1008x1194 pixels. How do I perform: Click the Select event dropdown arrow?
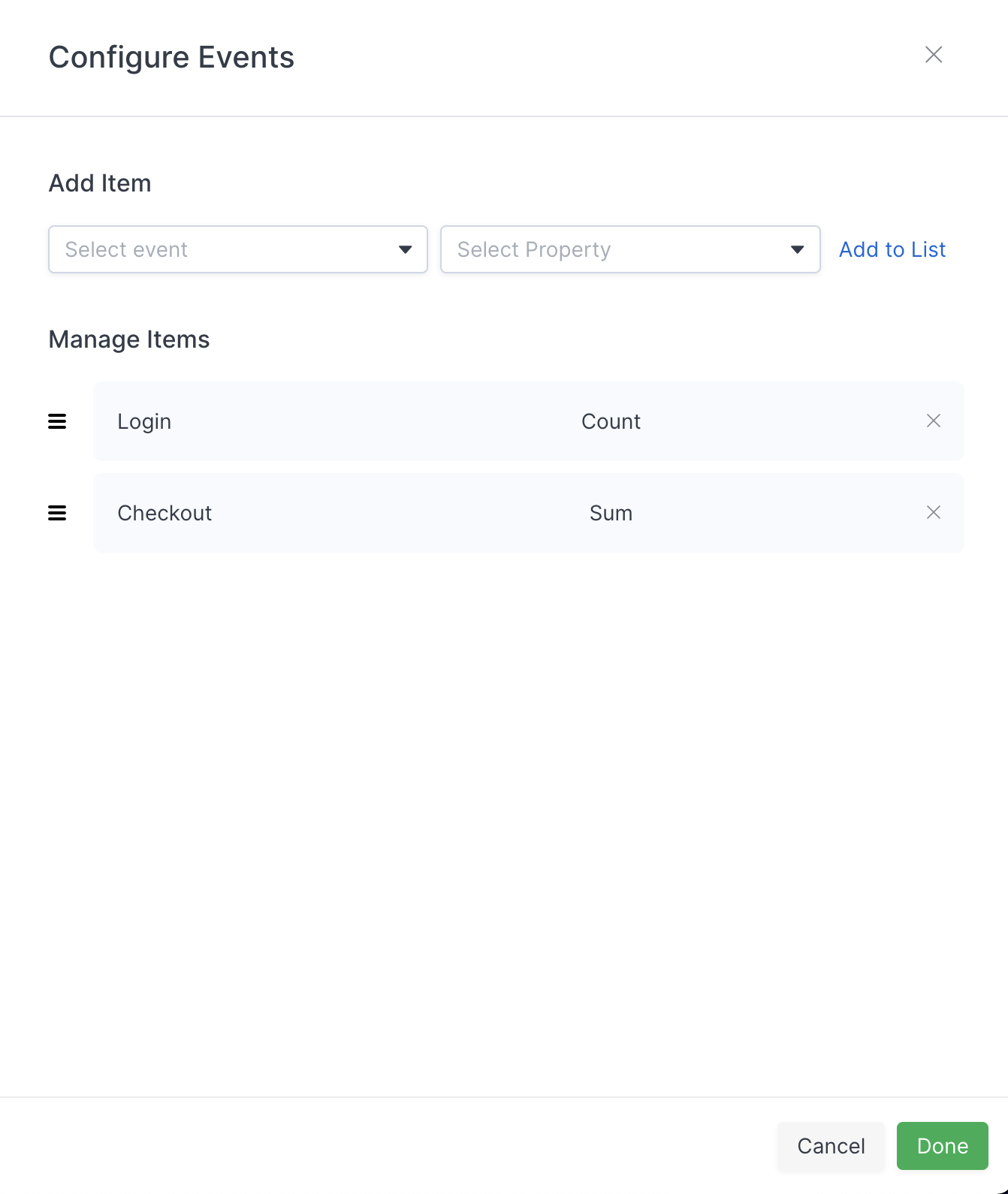point(406,249)
